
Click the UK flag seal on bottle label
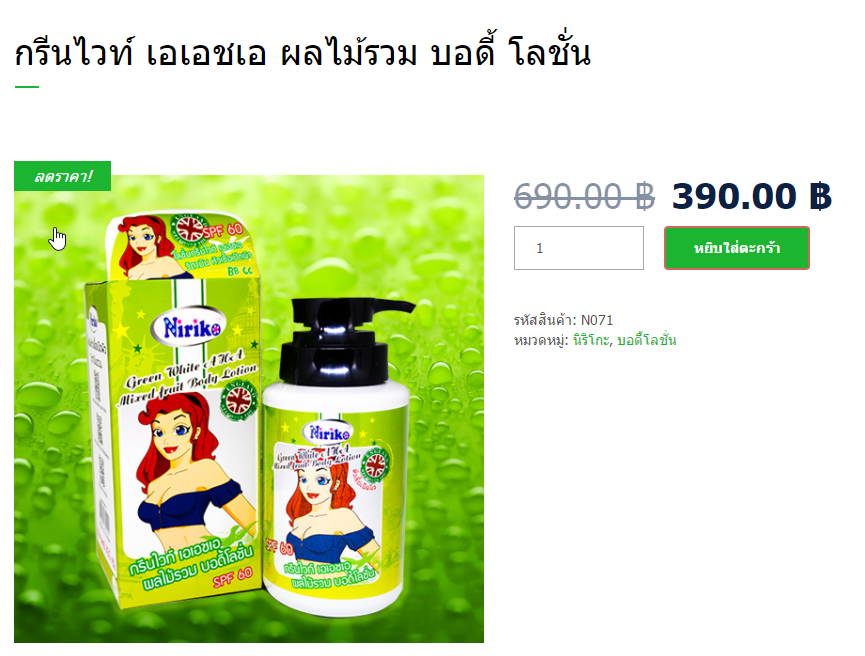(375, 463)
